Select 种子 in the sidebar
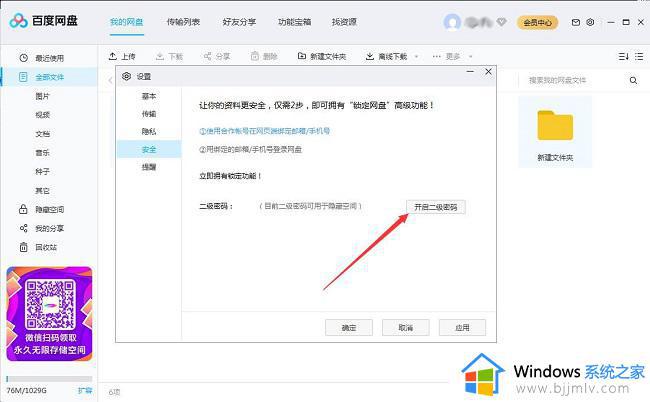This screenshot has height=402, width=650. click(x=42, y=172)
